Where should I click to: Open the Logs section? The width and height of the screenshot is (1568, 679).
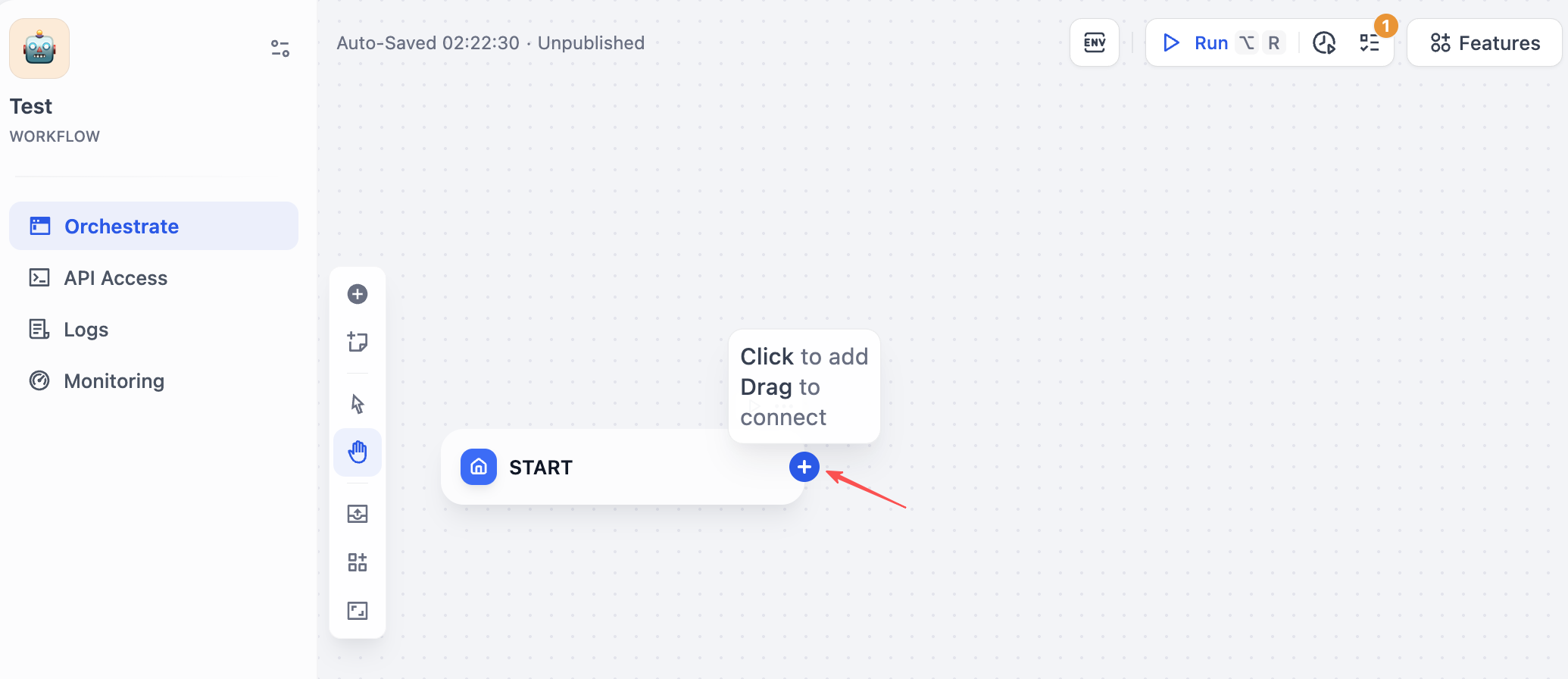pyautogui.click(x=86, y=330)
